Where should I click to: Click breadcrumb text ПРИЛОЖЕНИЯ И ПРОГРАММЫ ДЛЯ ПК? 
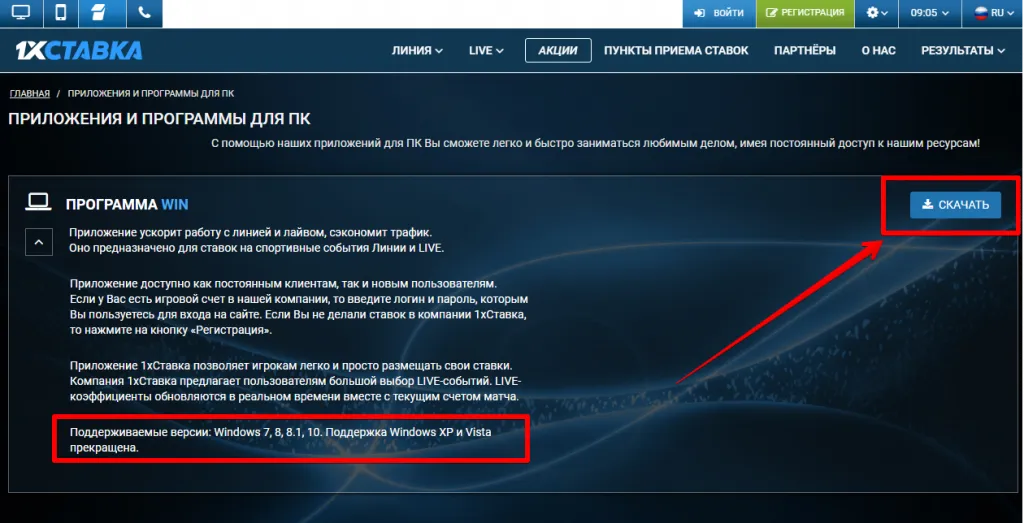[151, 93]
